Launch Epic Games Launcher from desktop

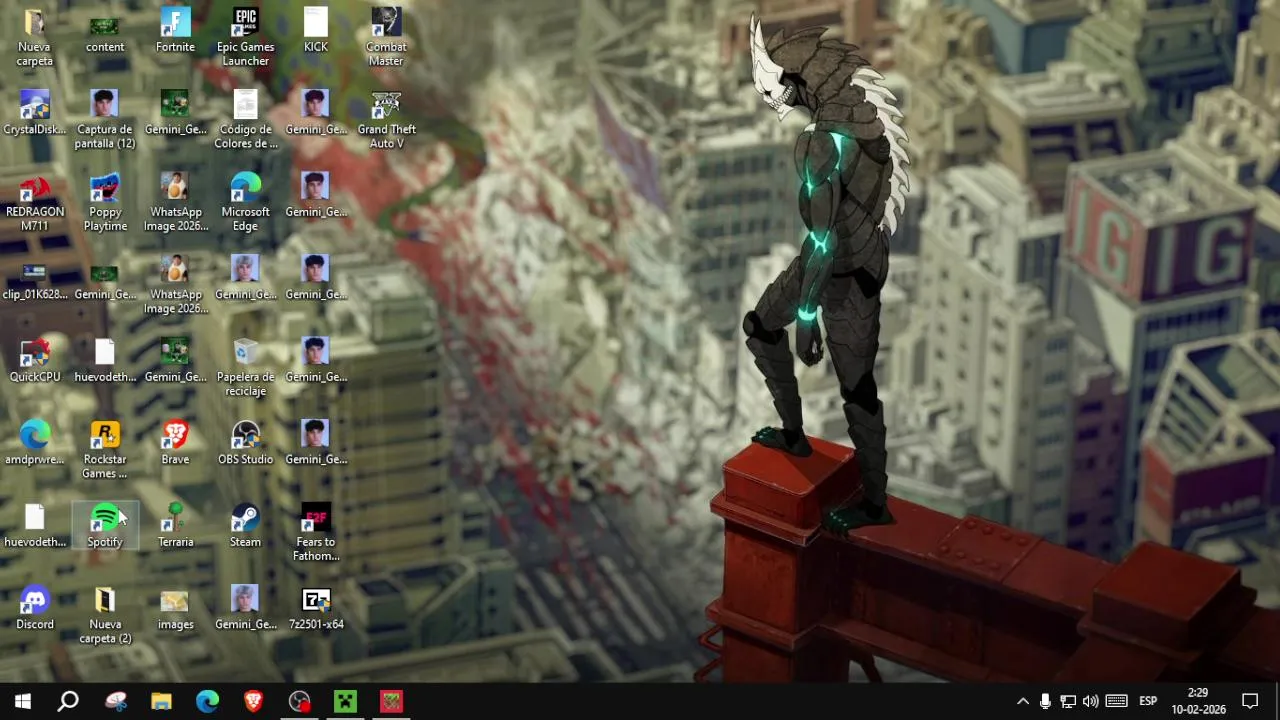tap(245, 36)
